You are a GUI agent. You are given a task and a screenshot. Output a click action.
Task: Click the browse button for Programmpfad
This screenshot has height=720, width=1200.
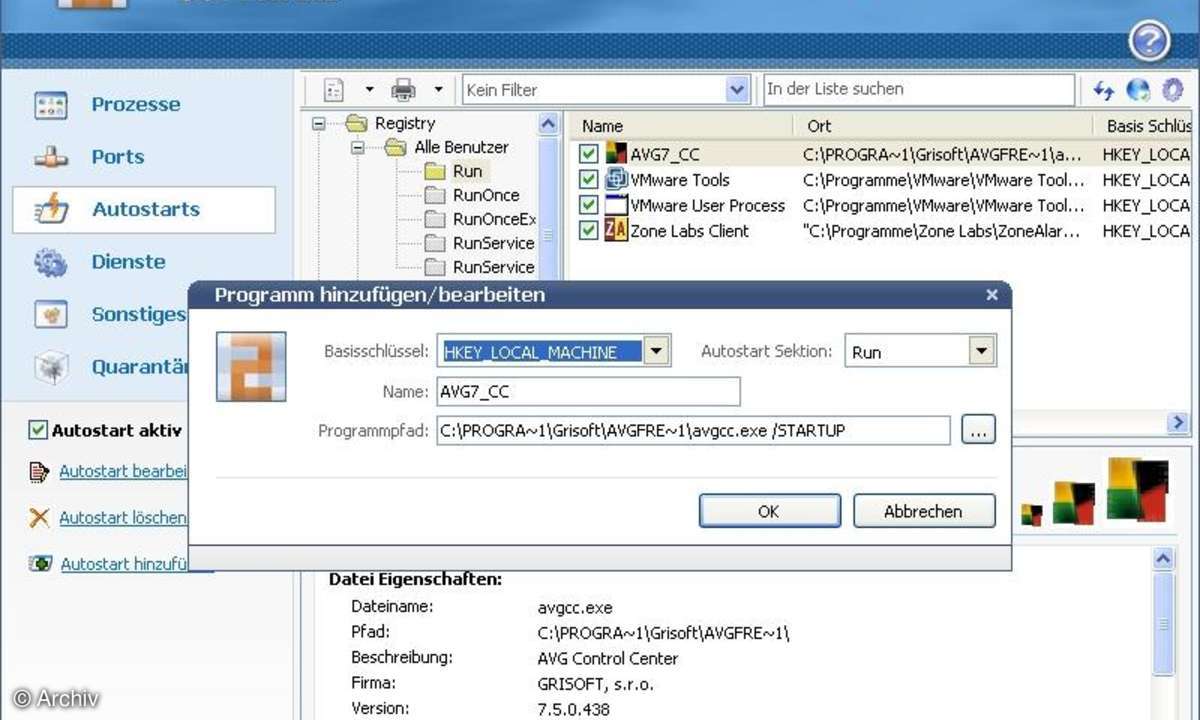tap(979, 431)
